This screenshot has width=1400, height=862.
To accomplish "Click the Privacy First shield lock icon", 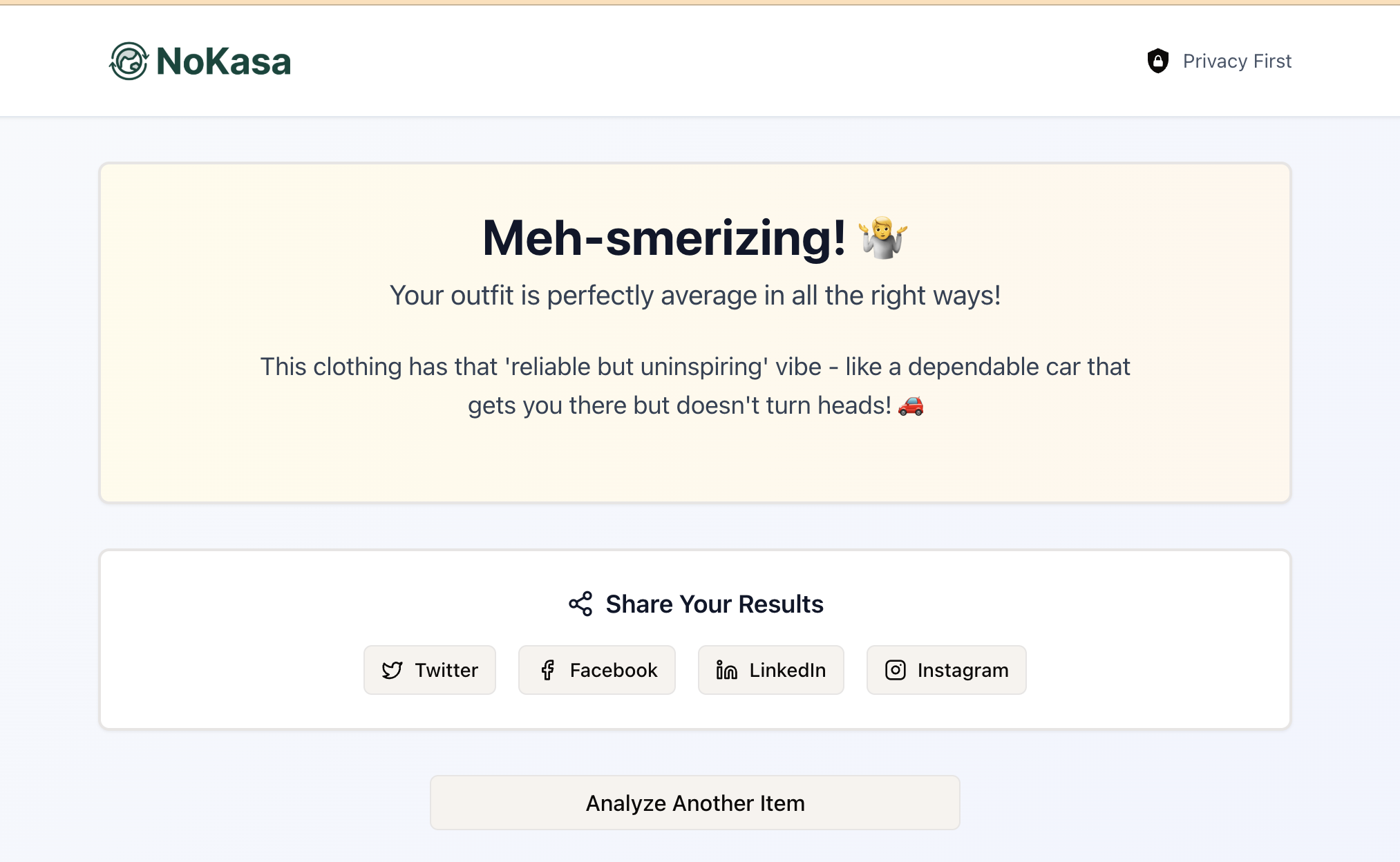I will [x=1157, y=61].
